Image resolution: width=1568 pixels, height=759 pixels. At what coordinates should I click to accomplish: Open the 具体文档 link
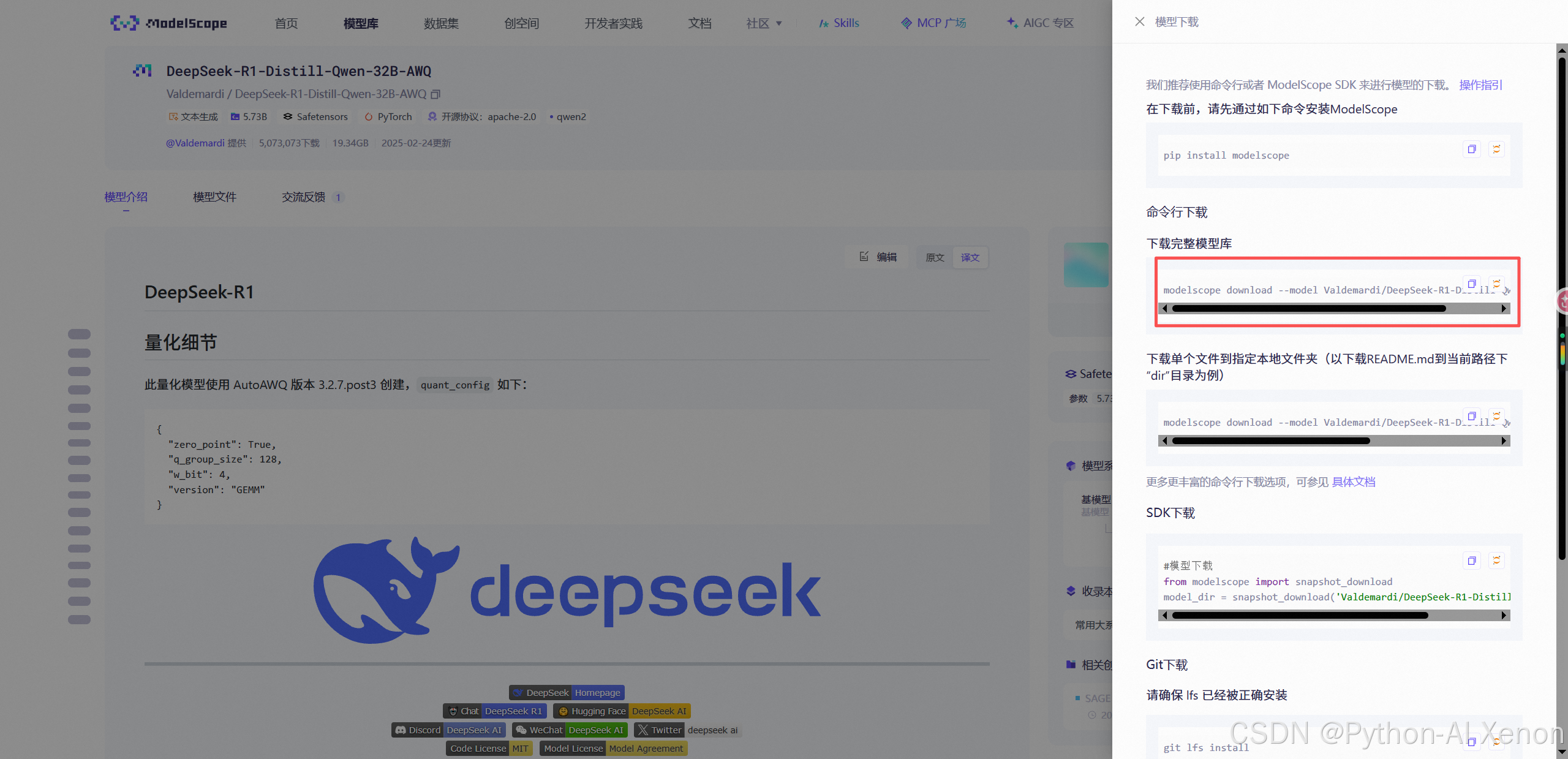[1354, 482]
